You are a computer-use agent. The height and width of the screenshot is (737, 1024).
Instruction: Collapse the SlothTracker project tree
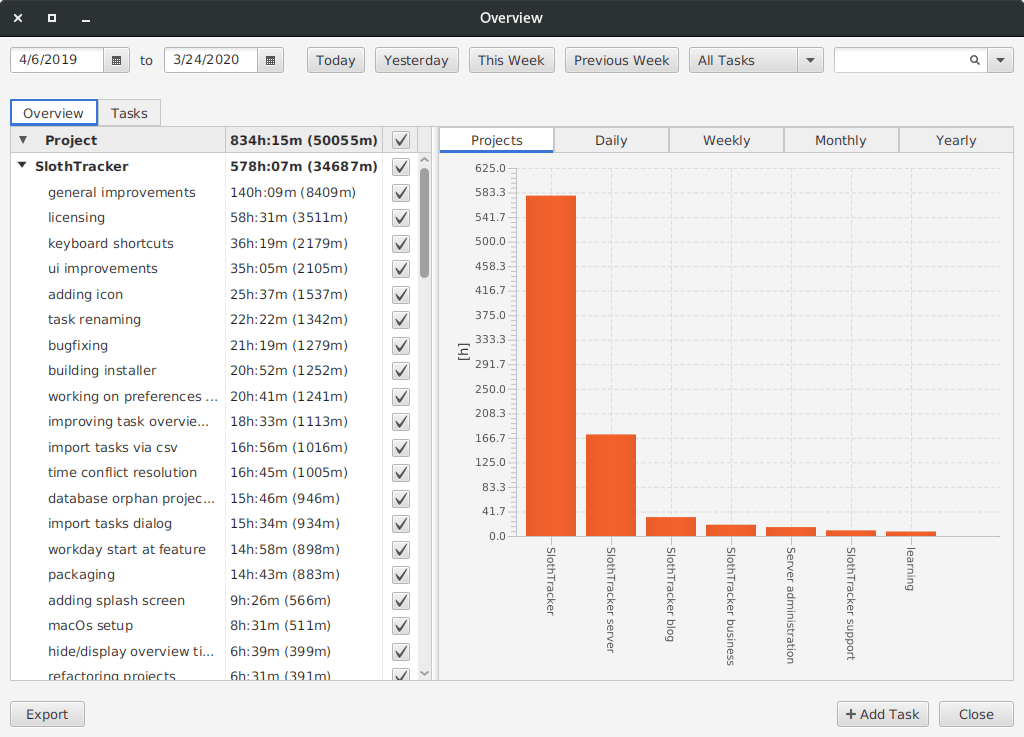pyautogui.click(x=22, y=166)
